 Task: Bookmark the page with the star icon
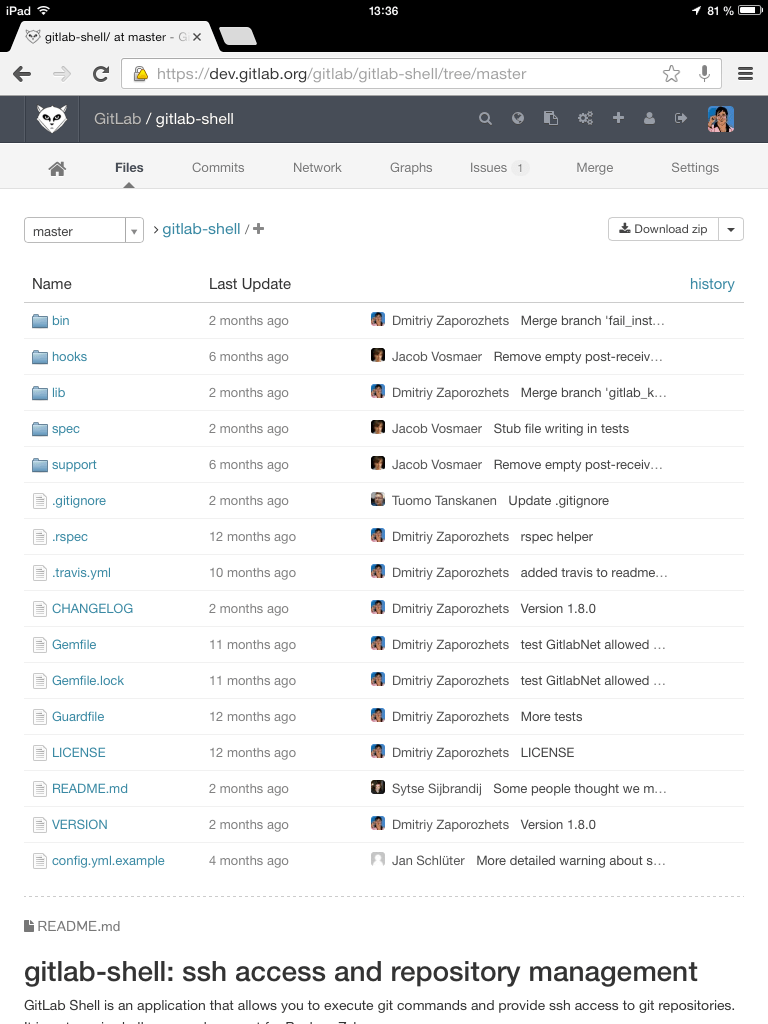(671, 74)
